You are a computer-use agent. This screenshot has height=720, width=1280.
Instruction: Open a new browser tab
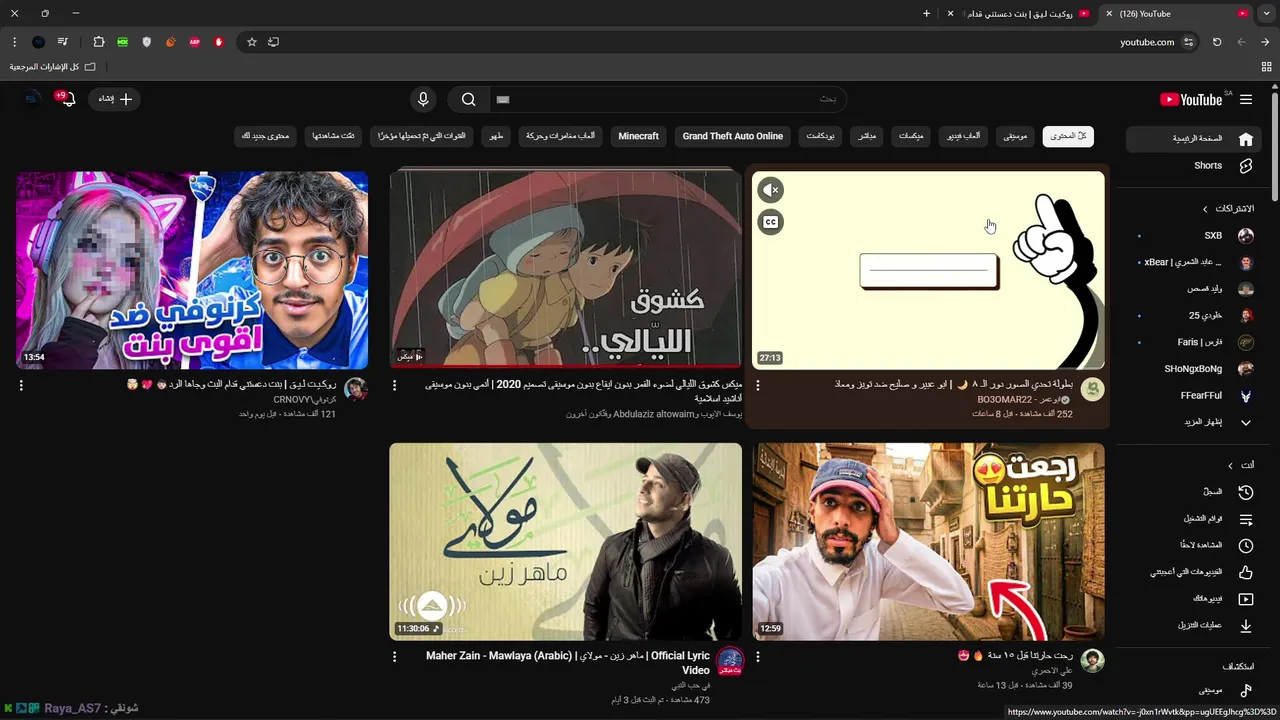[x=926, y=14]
